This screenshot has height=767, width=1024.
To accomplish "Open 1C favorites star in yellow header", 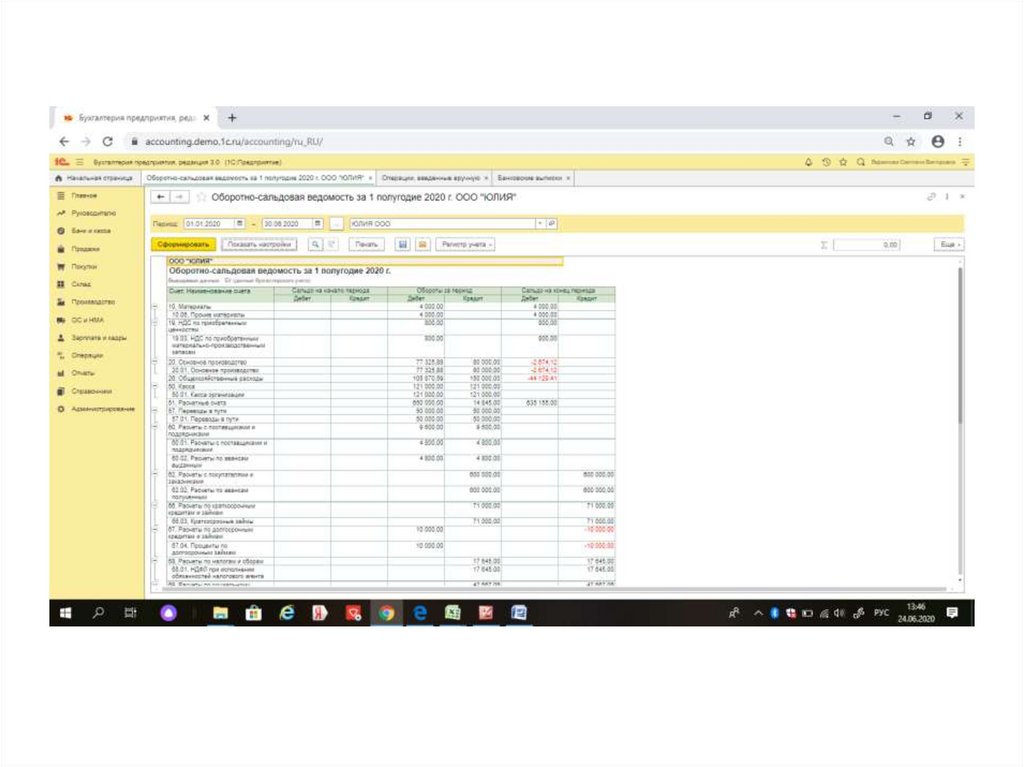I will click(x=843, y=162).
